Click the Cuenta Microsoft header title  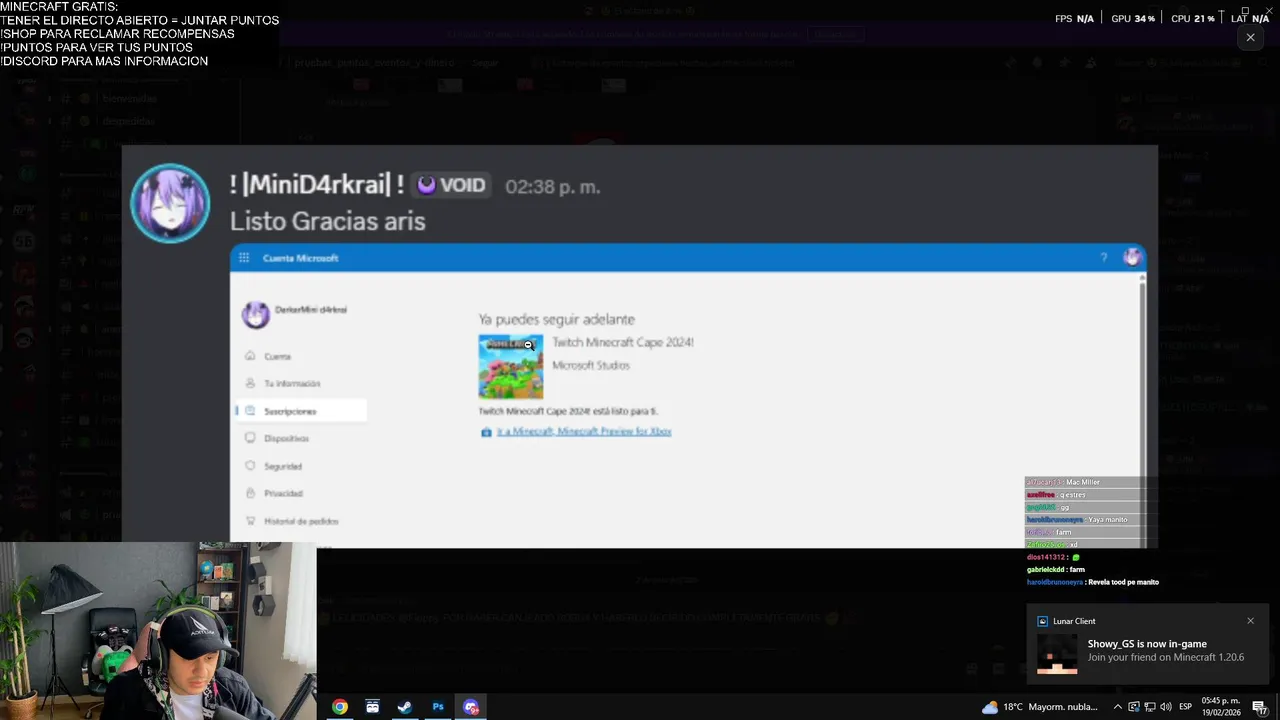tap(300, 258)
